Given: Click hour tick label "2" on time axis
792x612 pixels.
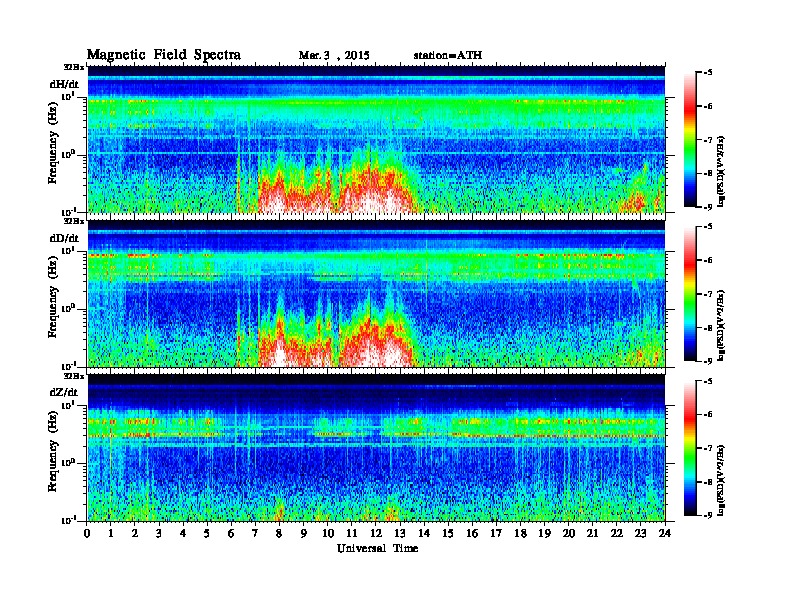Looking at the screenshot, I should (135, 534).
